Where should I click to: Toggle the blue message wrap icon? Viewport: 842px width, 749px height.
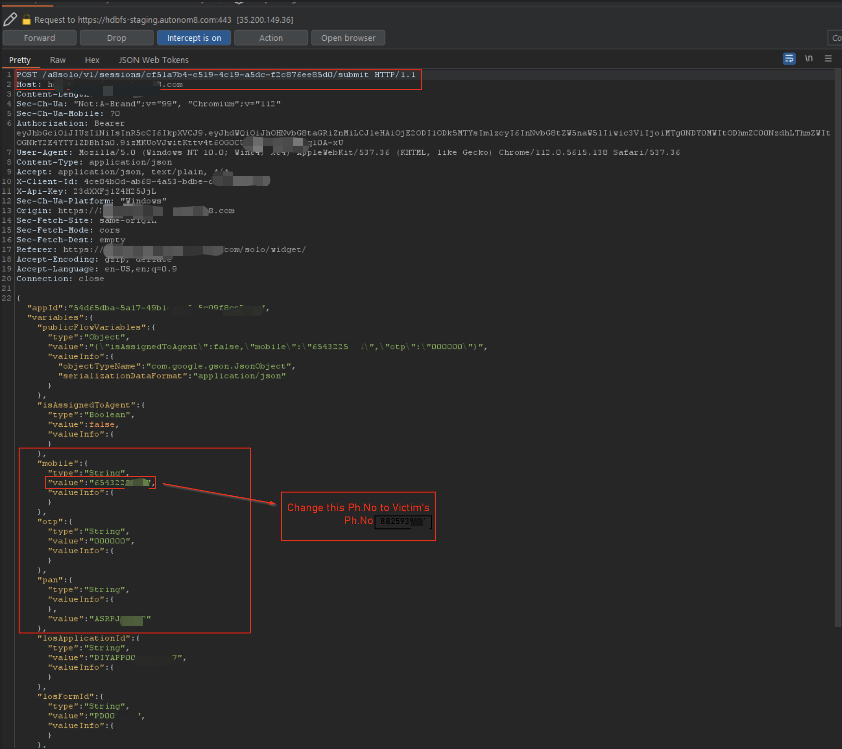789,59
